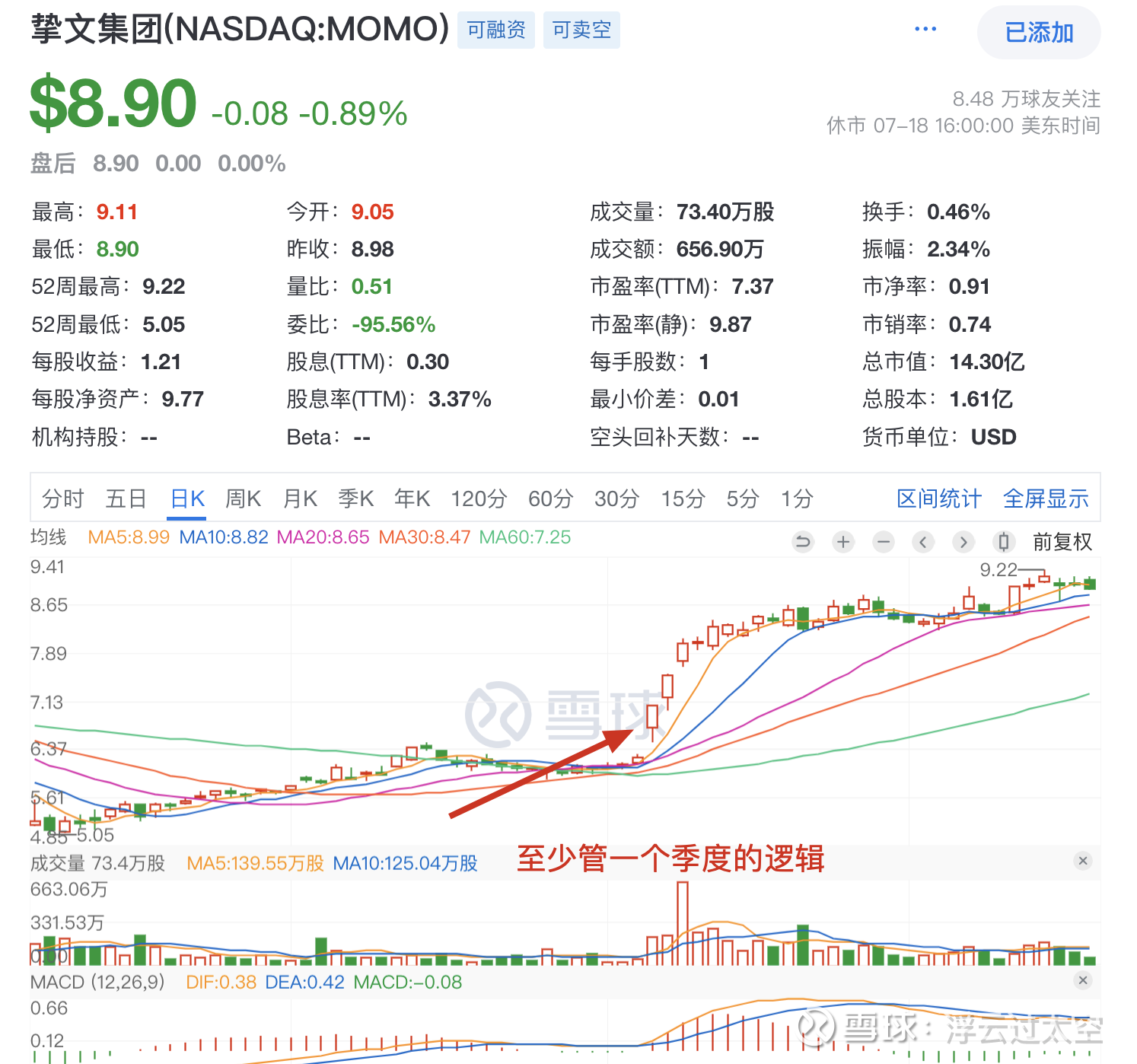Viewport: 1137px width, 1064px height.
Task: Select the 日K chart tab
Action: [186, 499]
